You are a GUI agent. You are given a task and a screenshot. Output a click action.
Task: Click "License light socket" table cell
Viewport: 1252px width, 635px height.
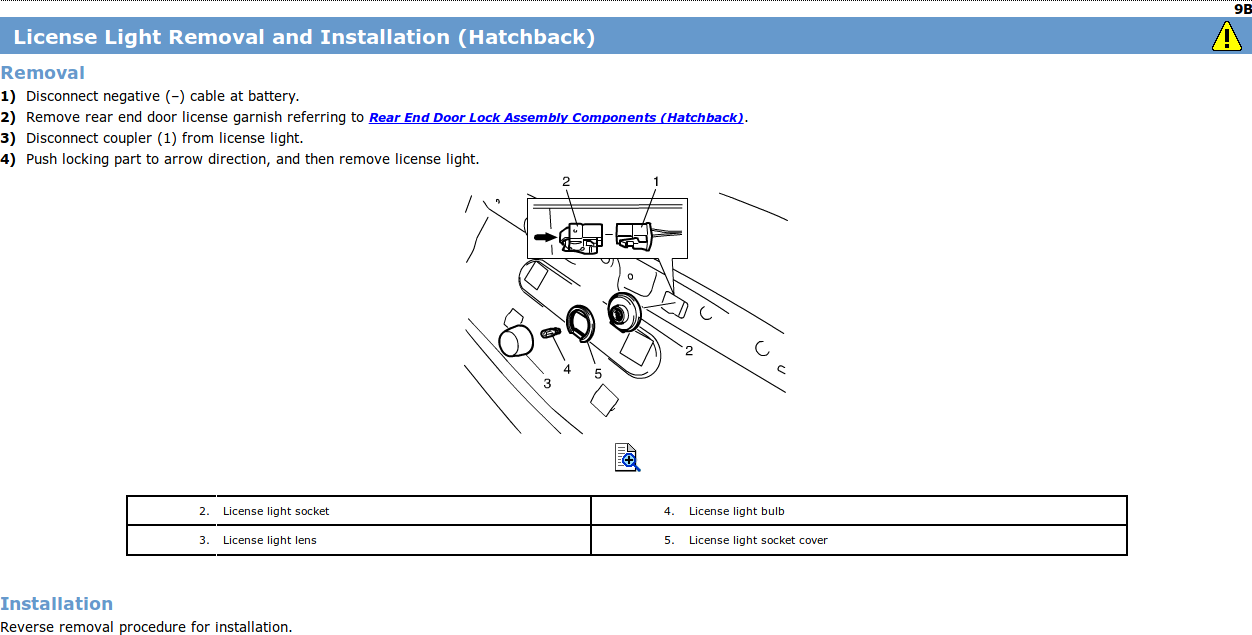[x=276, y=511]
